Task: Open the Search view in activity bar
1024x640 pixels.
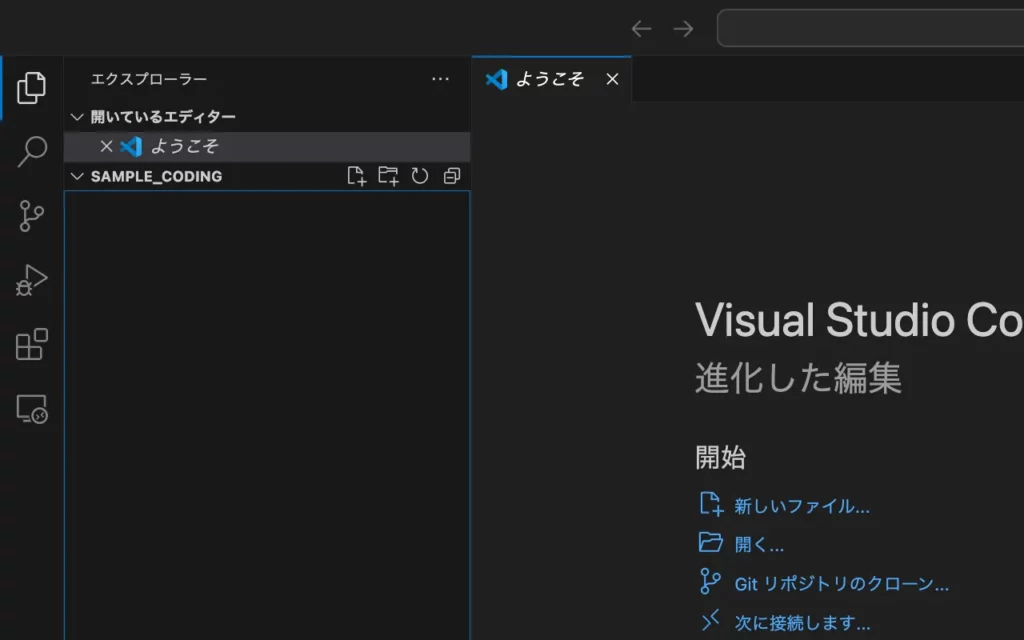Action: (31, 152)
